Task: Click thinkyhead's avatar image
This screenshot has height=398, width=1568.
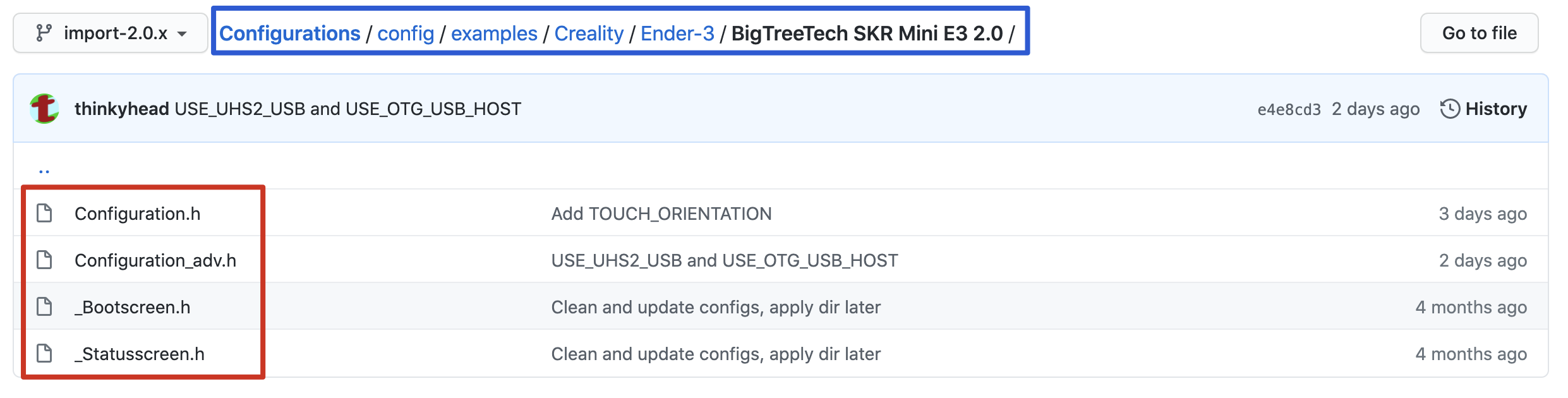Action: click(x=44, y=109)
